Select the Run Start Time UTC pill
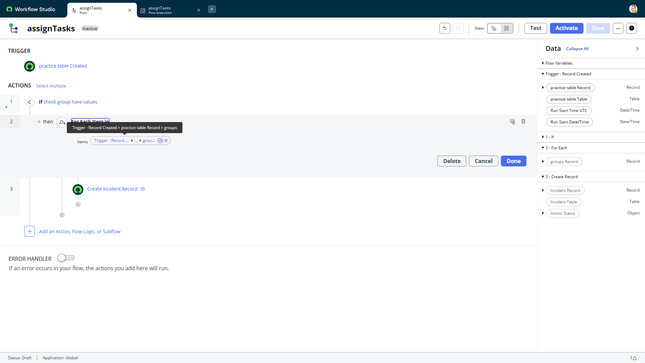 click(x=569, y=111)
